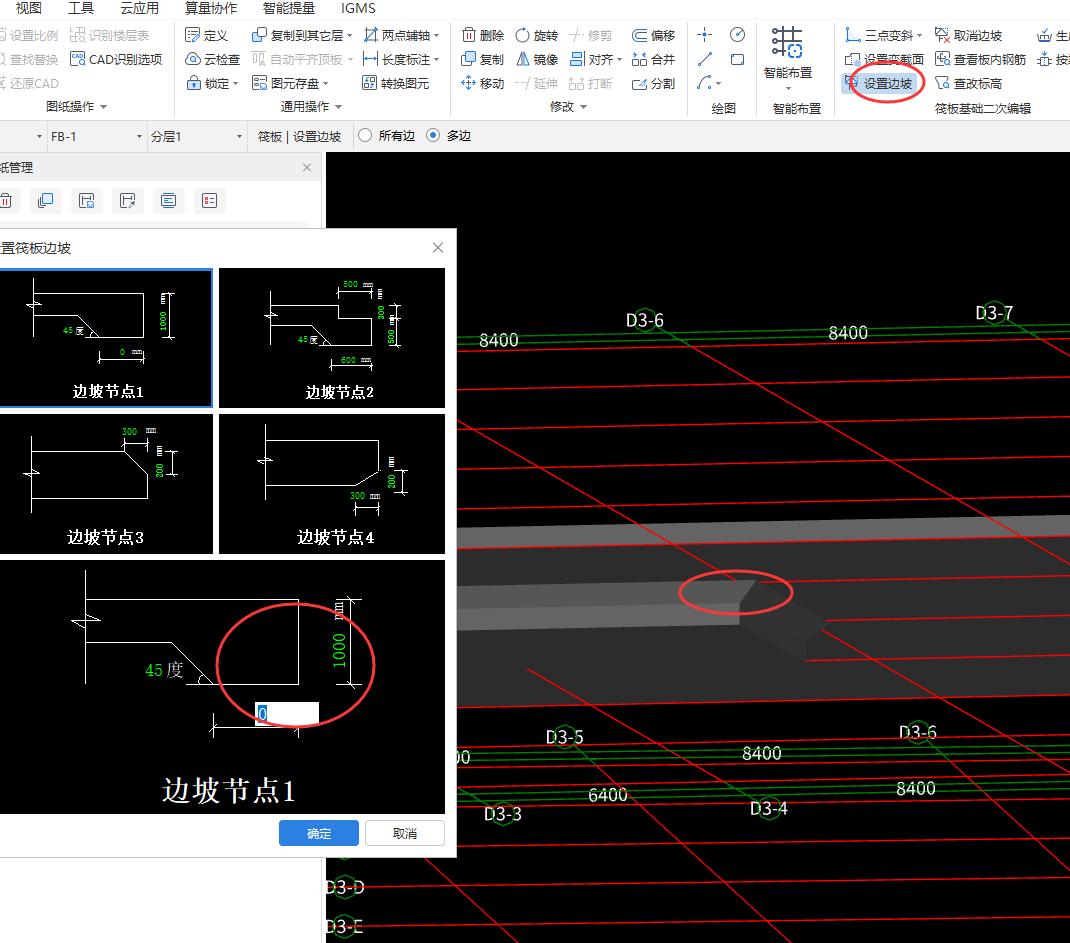This screenshot has width=1070, height=943.
Task: Click the D3-6 axis label near top of canvas
Action: (x=645, y=320)
